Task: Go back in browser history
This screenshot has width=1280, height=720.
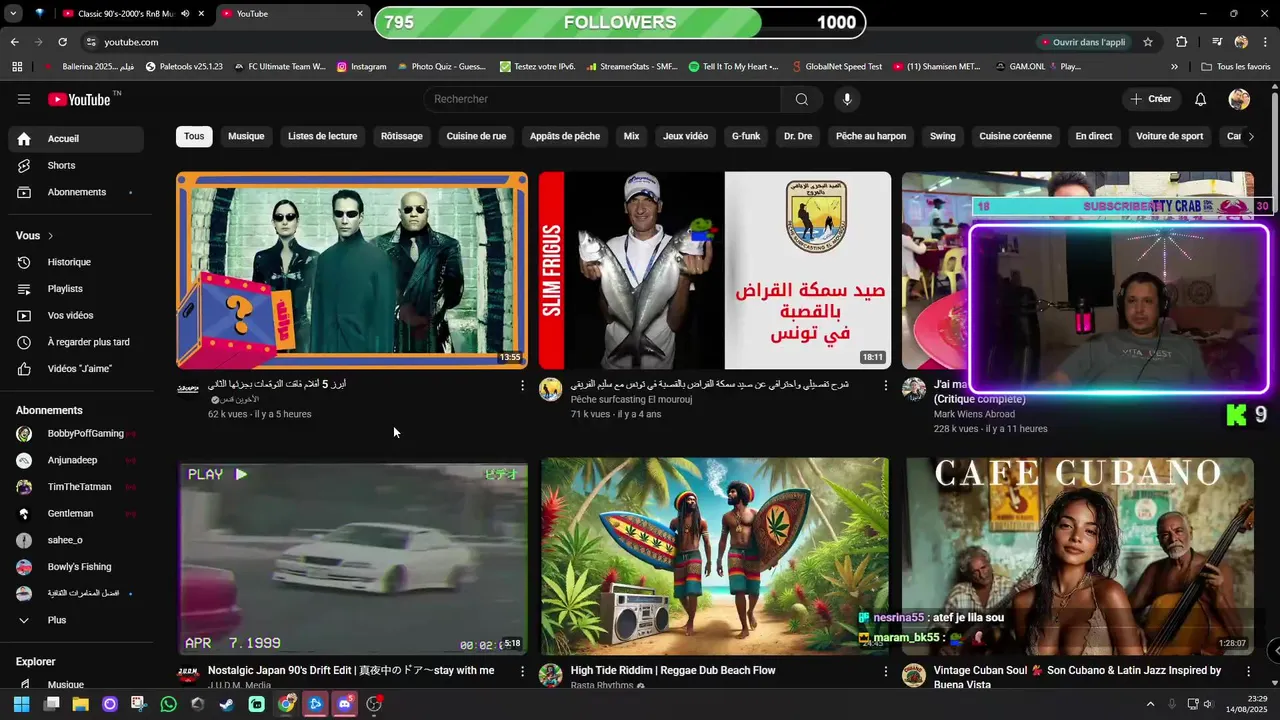Action: click(x=14, y=42)
